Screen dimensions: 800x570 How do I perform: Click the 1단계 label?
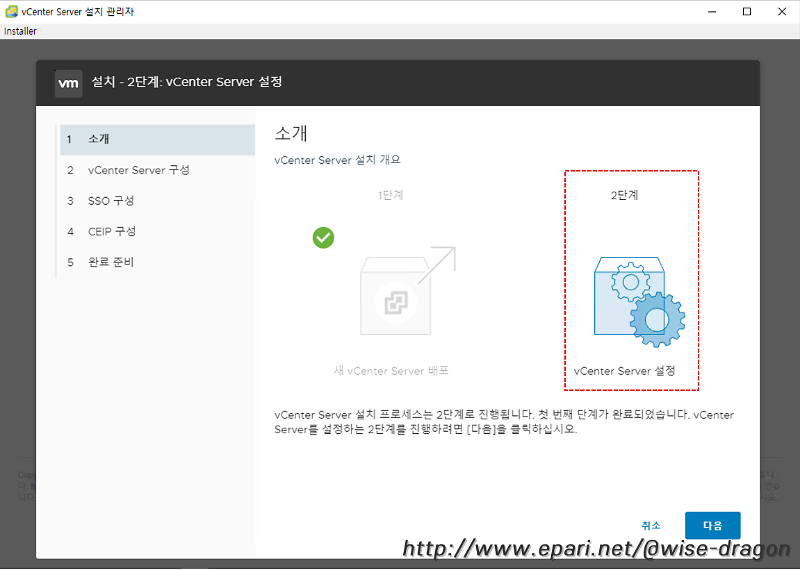390,195
